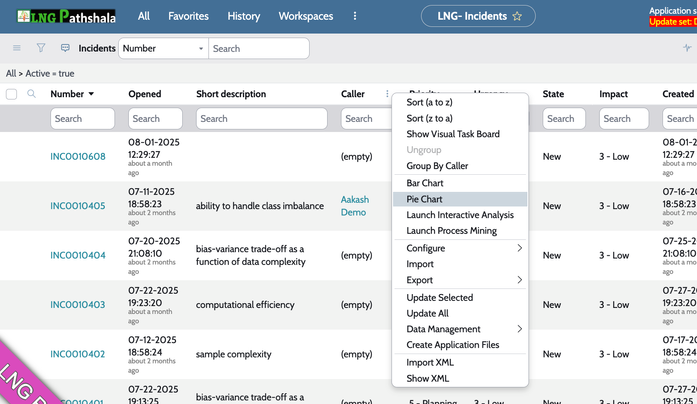
Task: Toggle the select-all rows checkbox
Action: 12,94
